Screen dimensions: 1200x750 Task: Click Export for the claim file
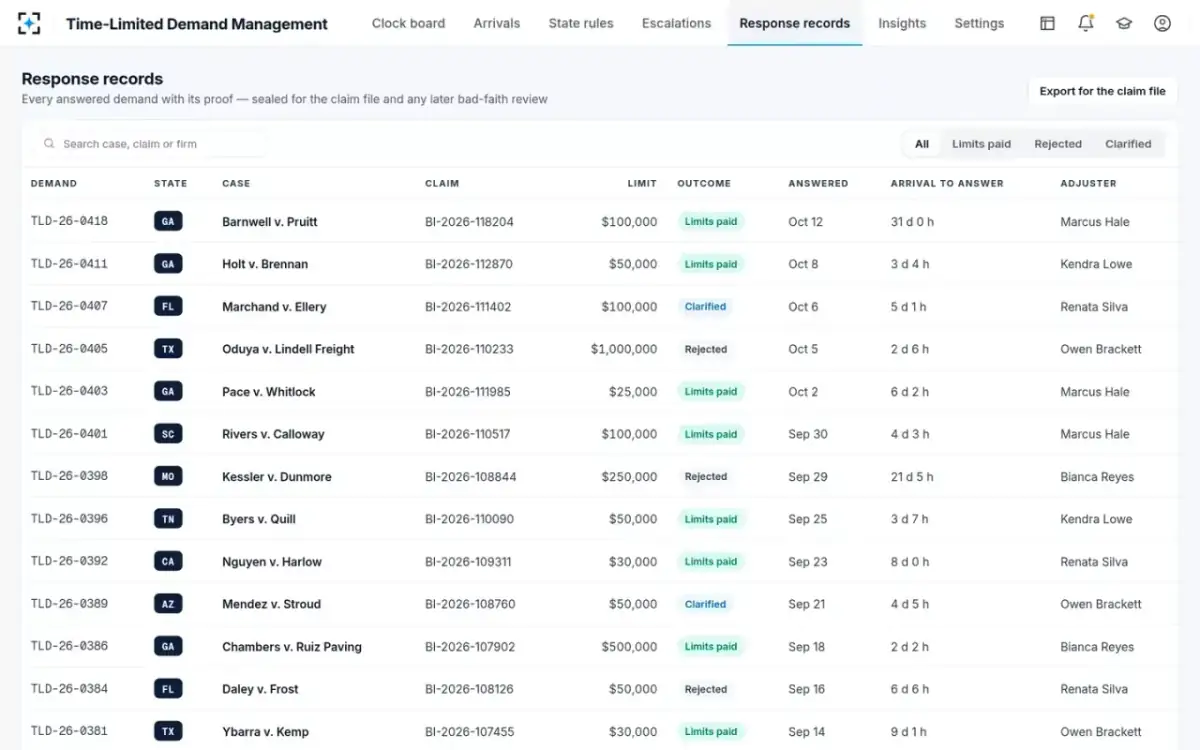coord(1102,91)
